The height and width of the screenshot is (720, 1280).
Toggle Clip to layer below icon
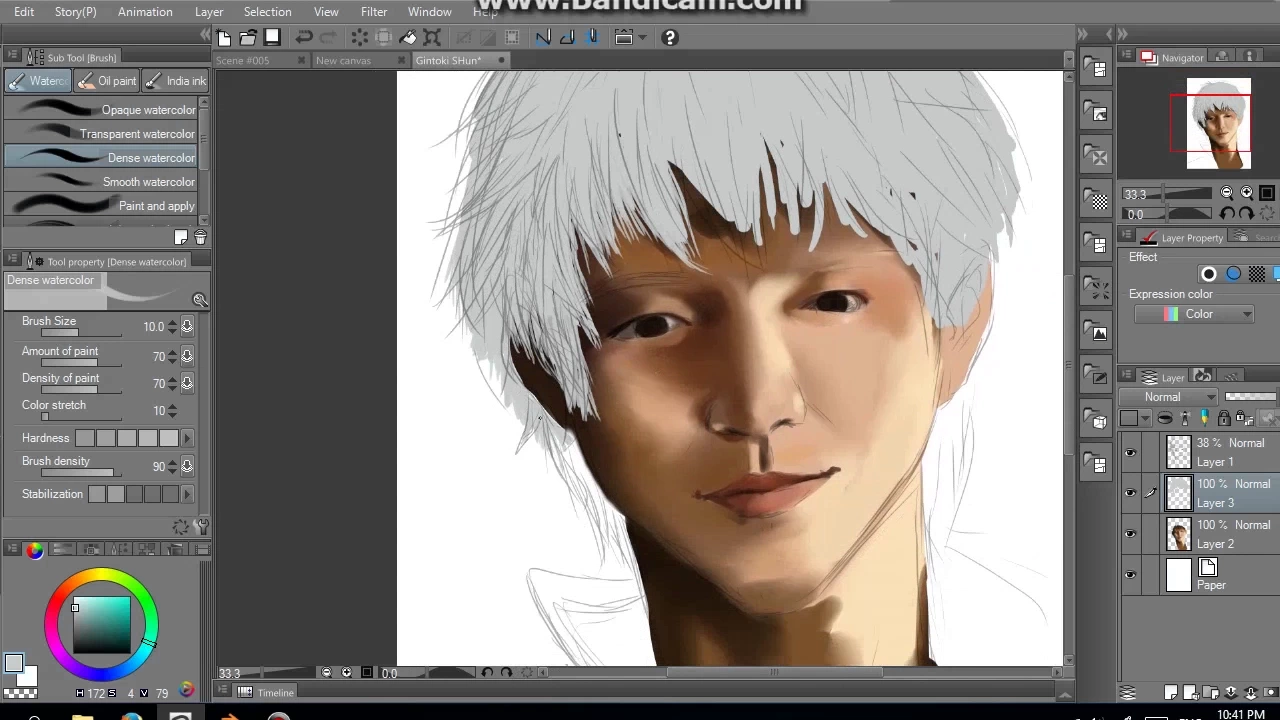[x=1165, y=418]
